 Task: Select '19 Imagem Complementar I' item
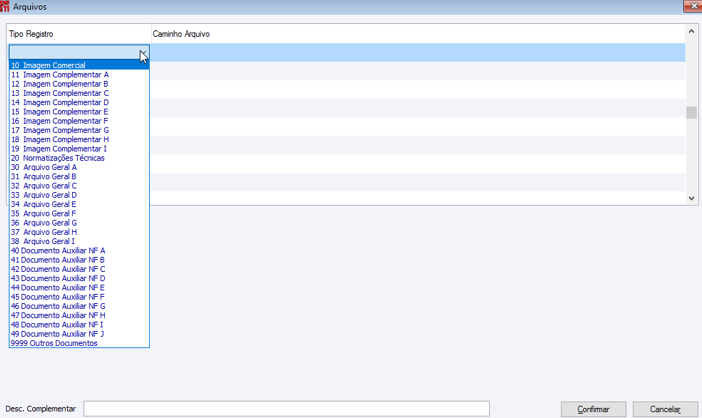pos(79,149)
